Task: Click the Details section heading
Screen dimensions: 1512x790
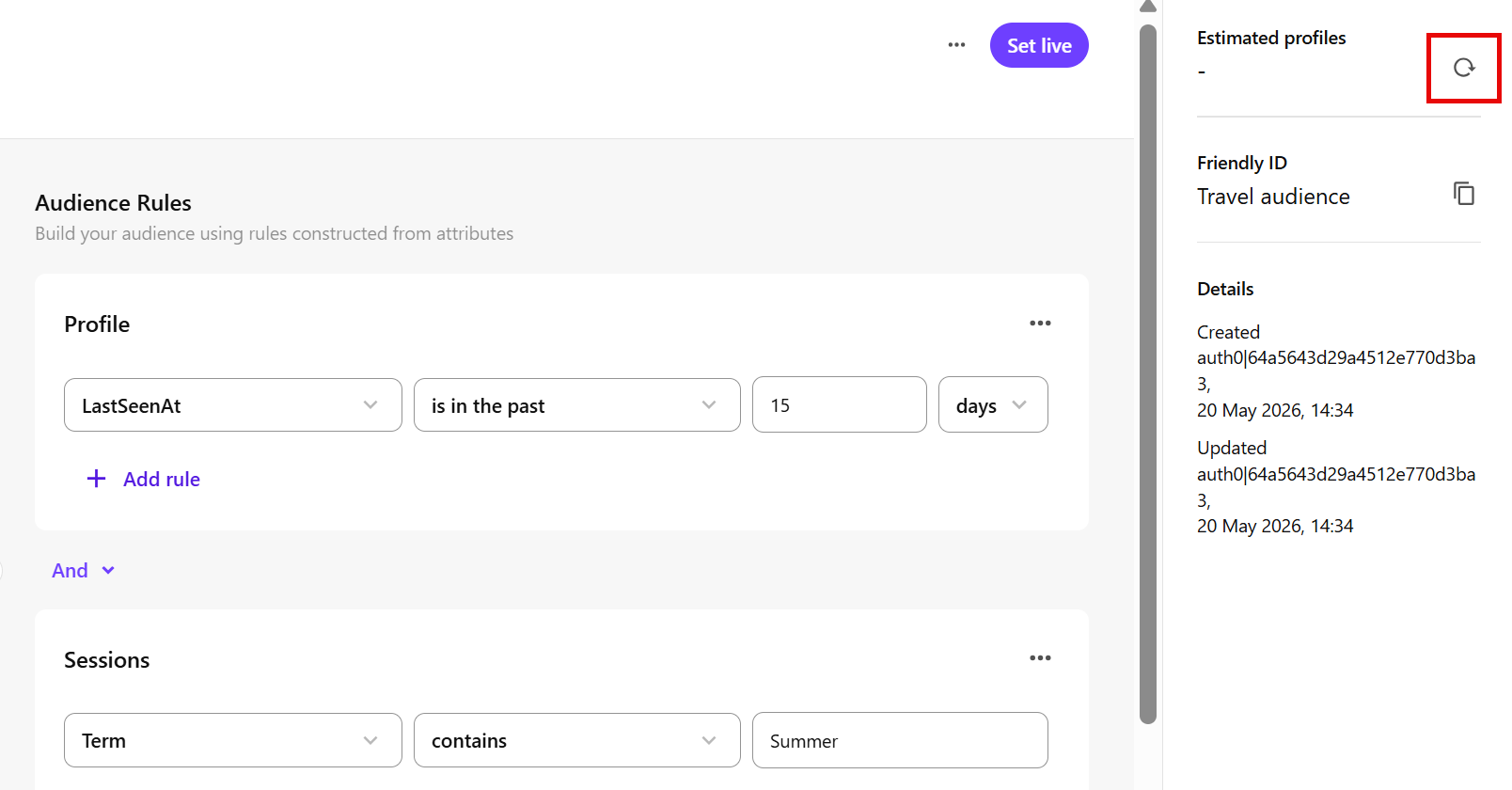Action: pos(1225,289)
